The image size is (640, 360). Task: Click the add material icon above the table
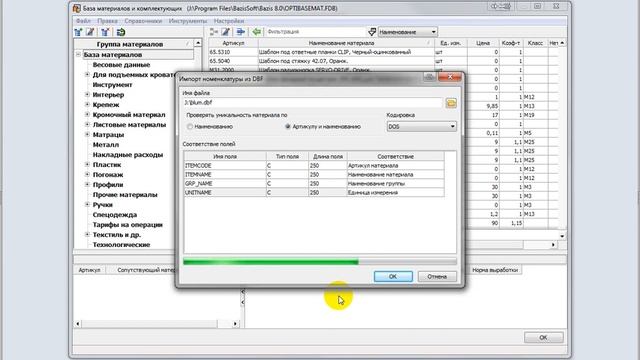coord(214,31)
